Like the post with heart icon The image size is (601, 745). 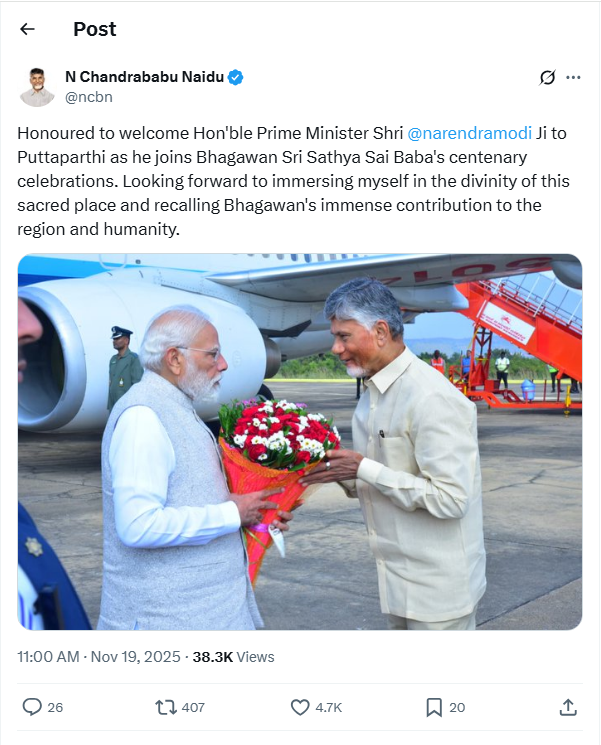tap(300, 707)
